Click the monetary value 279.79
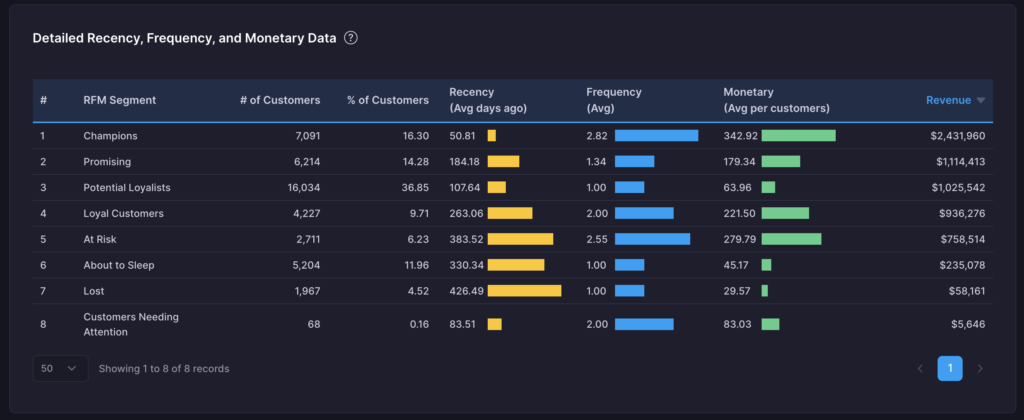The height and width of the screenshot is (420, 1024). (x=740, y=239)
